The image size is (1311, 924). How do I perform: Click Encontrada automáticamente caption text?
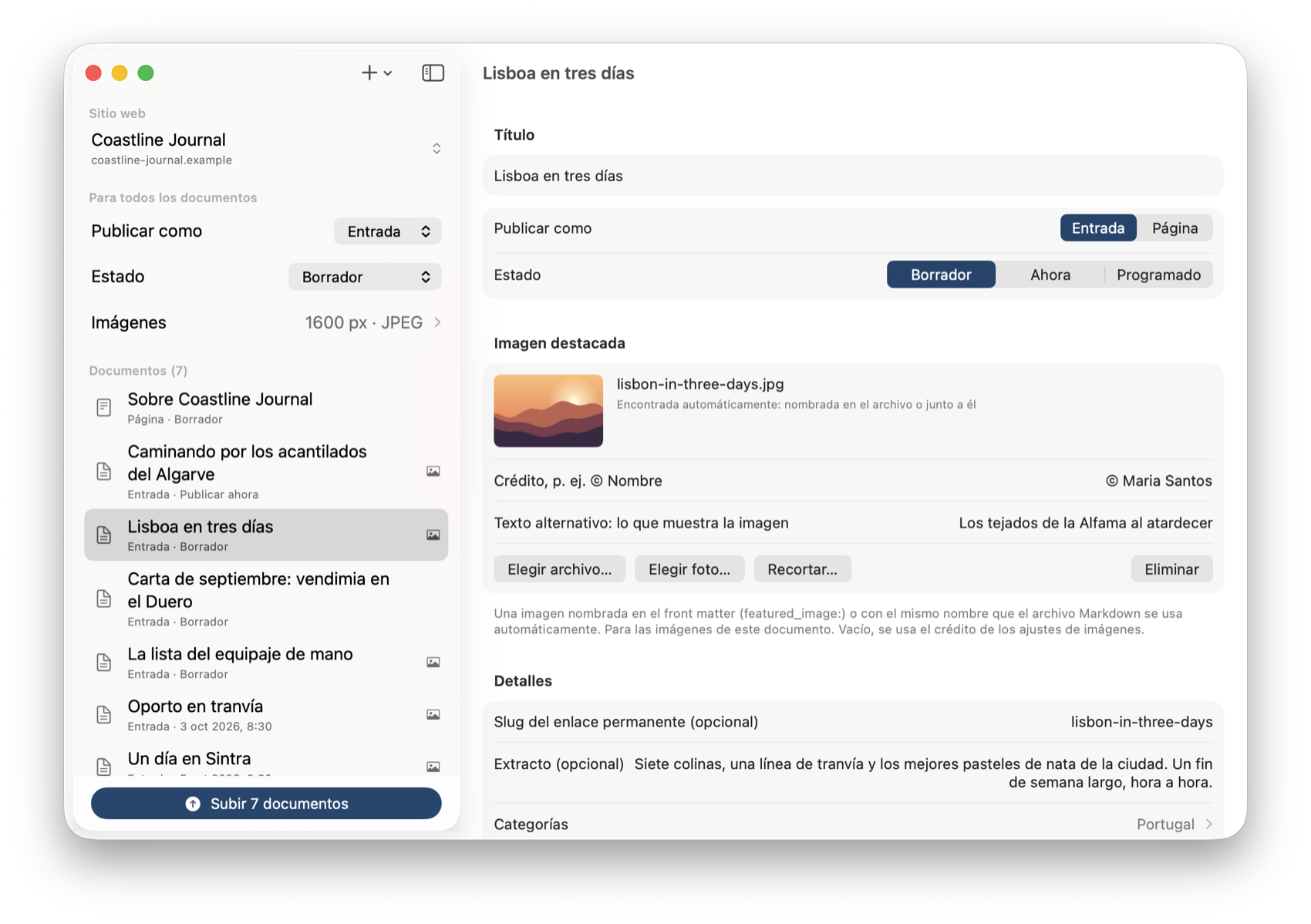(x=796, y=405)
